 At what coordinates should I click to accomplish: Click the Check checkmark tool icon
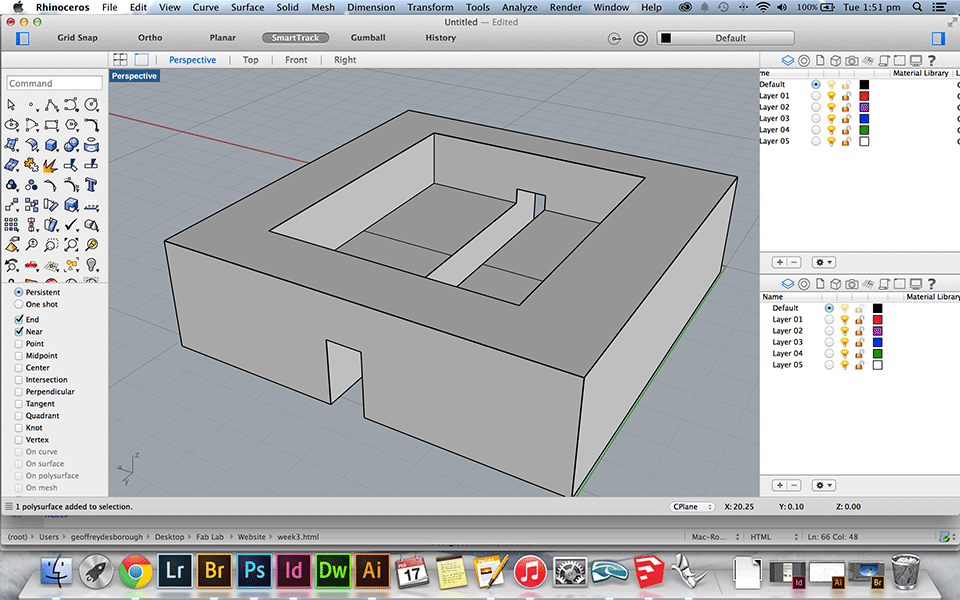(71, 224)
